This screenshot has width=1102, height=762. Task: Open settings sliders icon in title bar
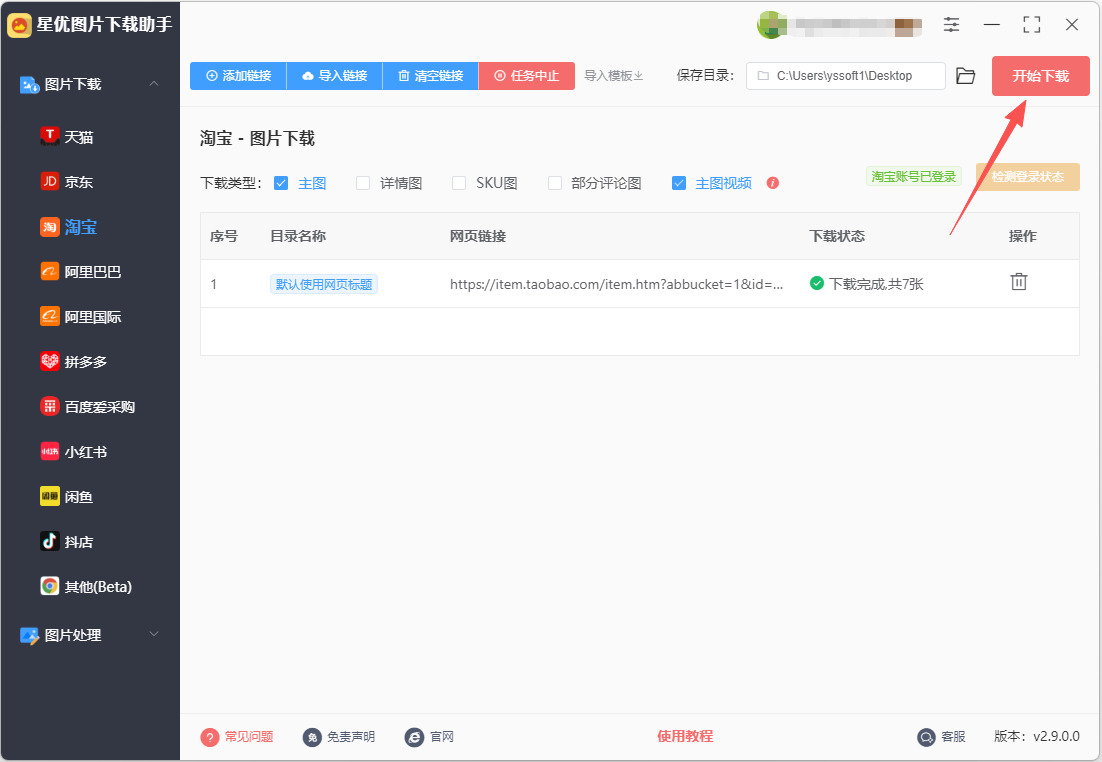(951, 25)
